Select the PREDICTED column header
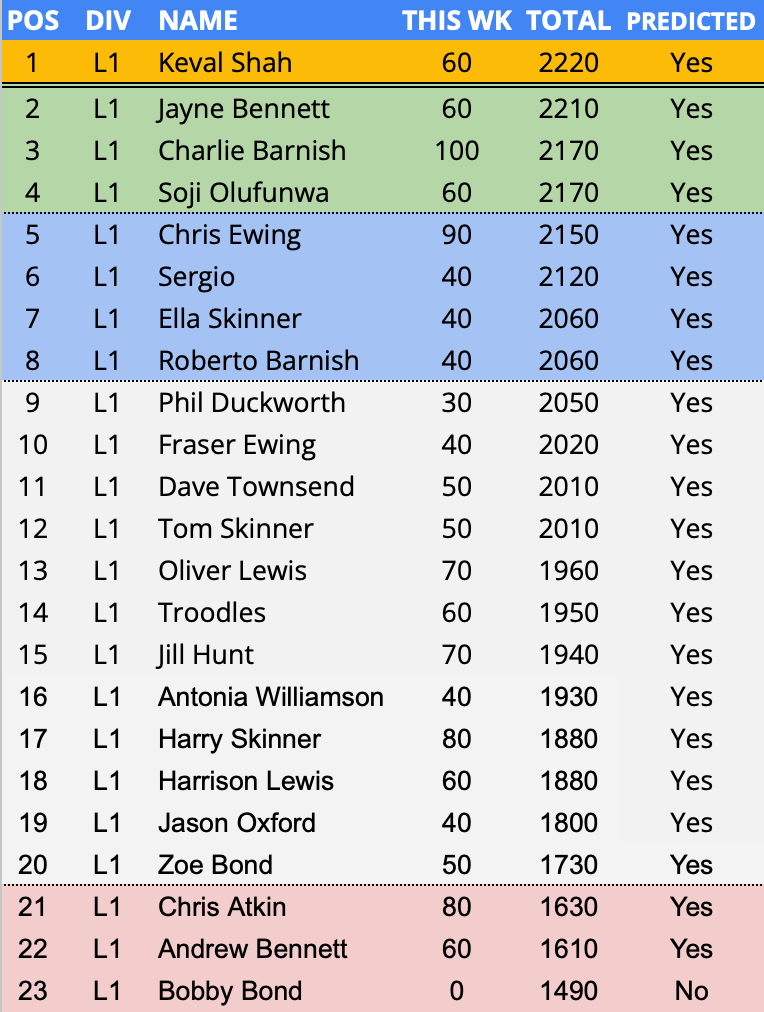Viewport: 764px width, 1012px height. (x=691, y=21)
